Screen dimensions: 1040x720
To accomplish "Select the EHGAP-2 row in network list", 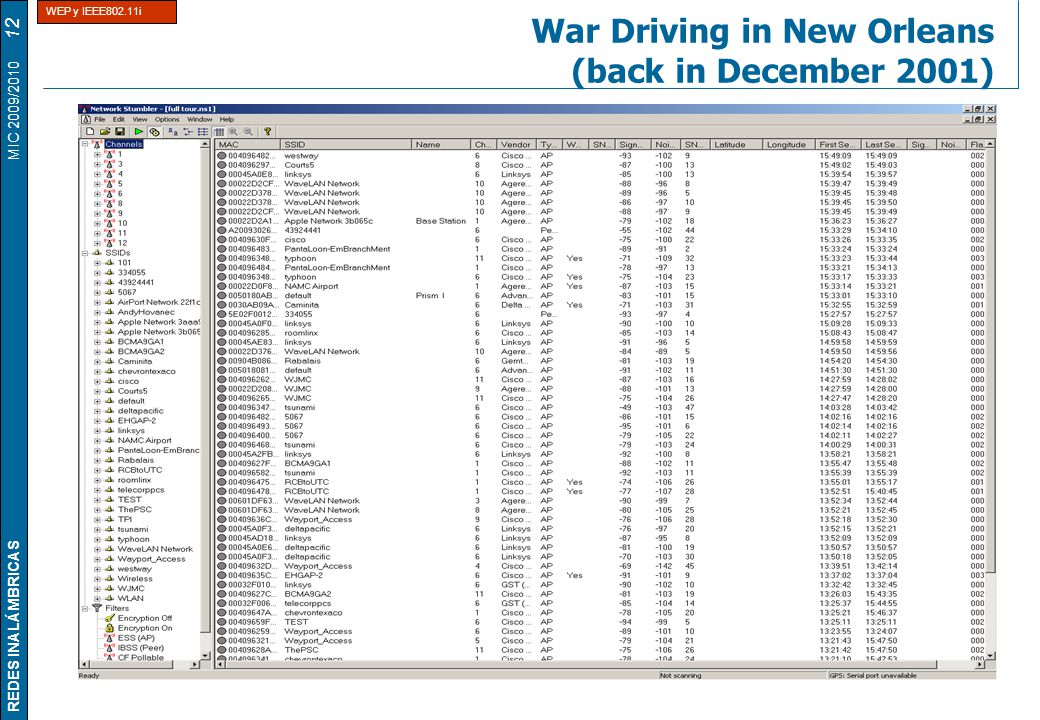I will [600, 575].
